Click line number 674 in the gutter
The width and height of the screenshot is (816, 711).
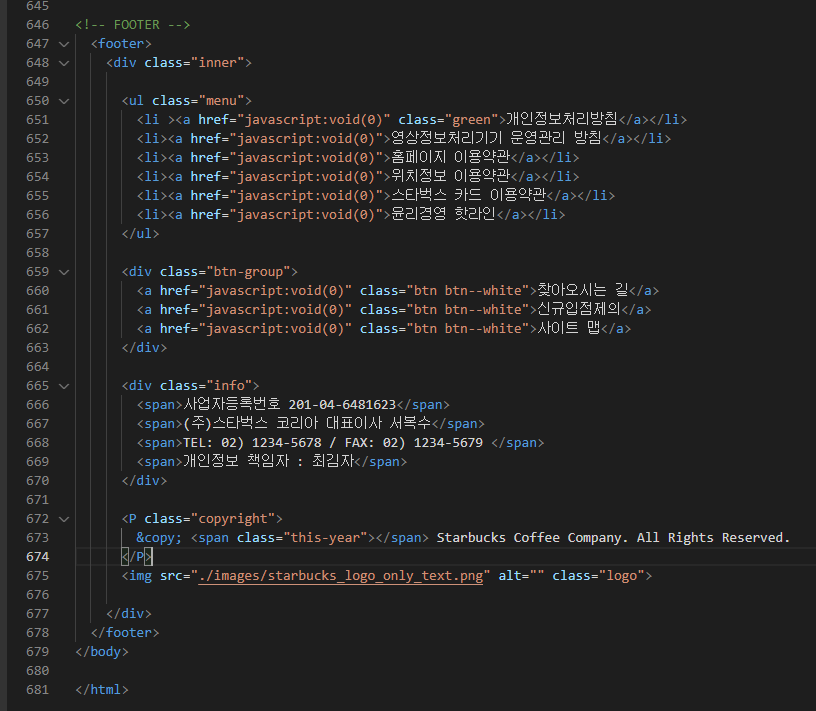point(37,557)
